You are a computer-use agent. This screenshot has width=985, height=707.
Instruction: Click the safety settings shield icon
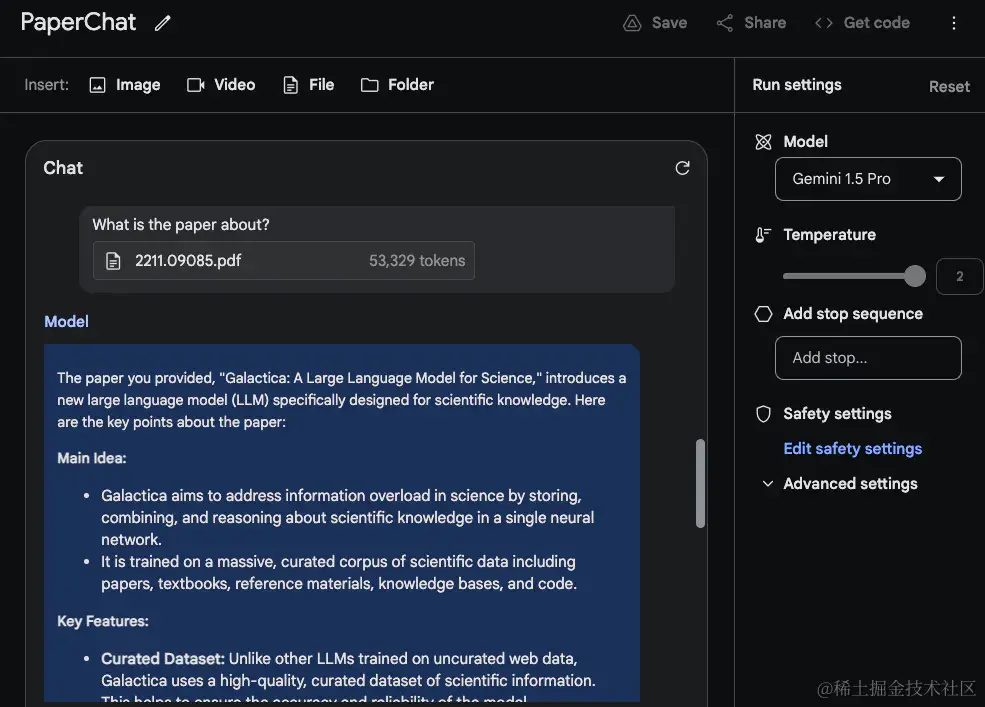click(x=763, y=414)
